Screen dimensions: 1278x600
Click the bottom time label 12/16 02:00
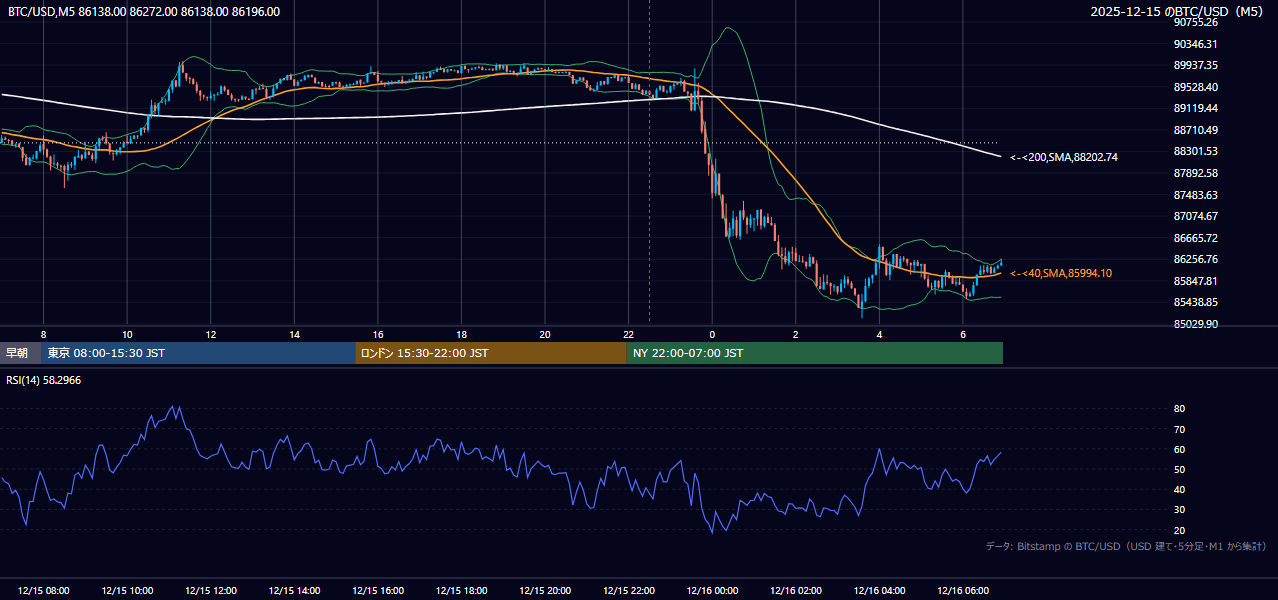(x=796, y=591)
